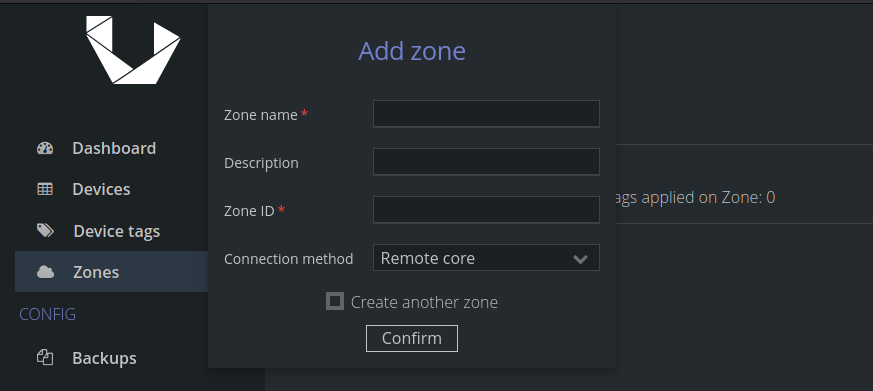
Task: Expand the Connection method dropdown arrow
Action: tap(580, 259)
